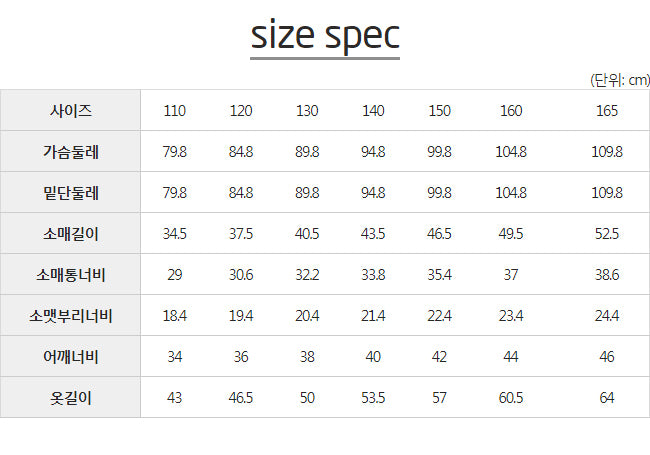Select 소매길이 value 40.5
Viewport: 650px width, 455px height.
307,234
